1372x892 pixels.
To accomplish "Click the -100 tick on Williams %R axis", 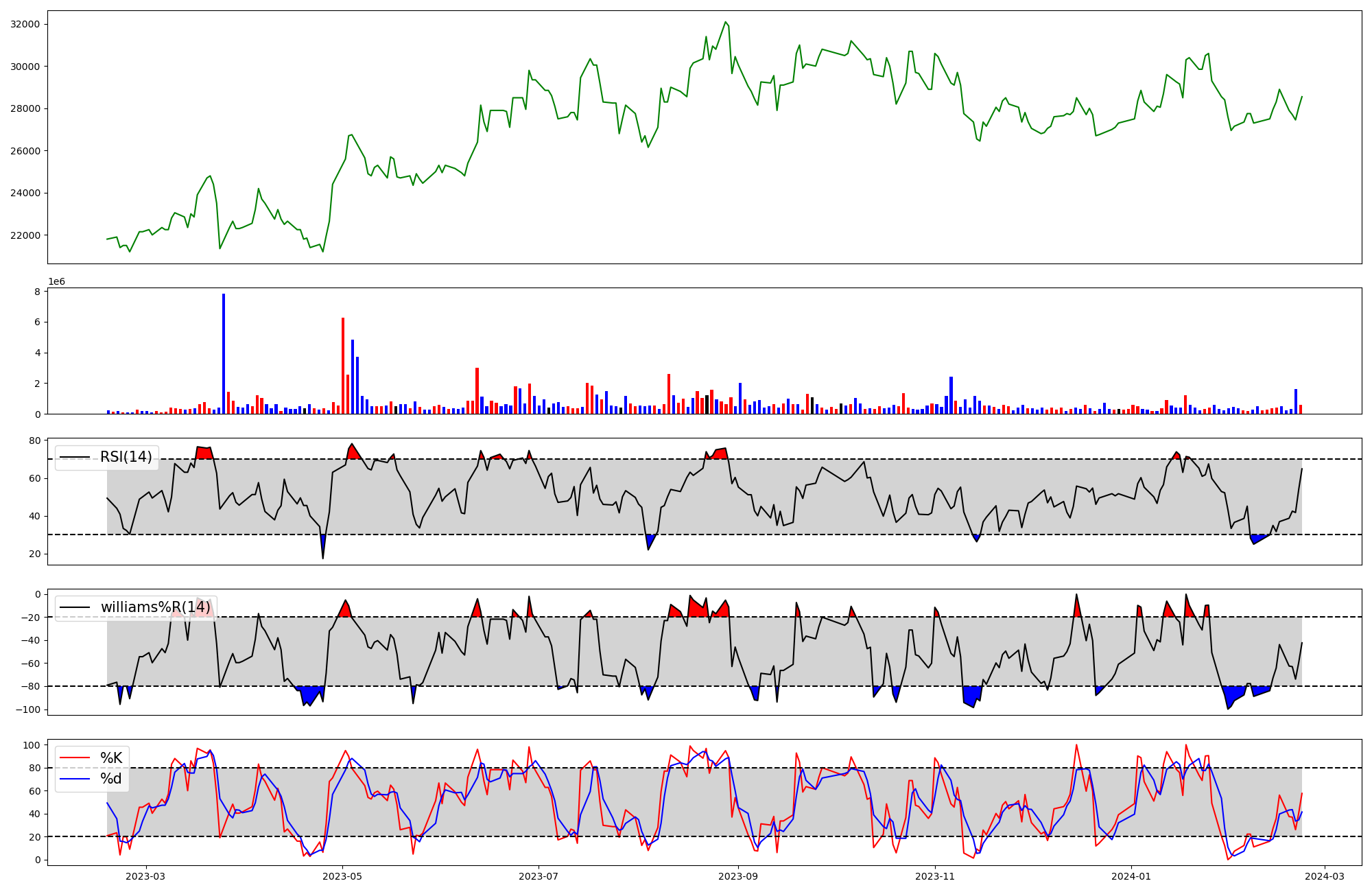I will coord(28,709).
